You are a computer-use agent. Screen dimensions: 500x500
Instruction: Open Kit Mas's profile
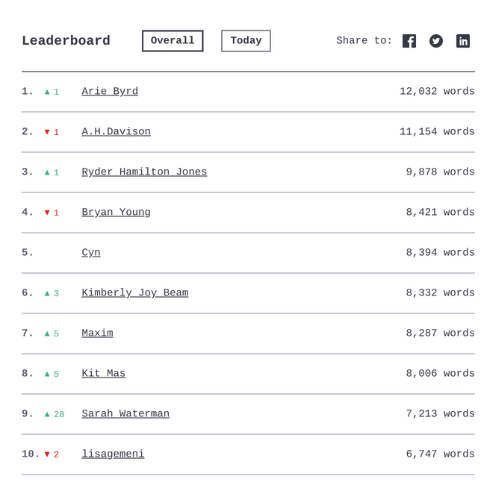click(104, 374)
